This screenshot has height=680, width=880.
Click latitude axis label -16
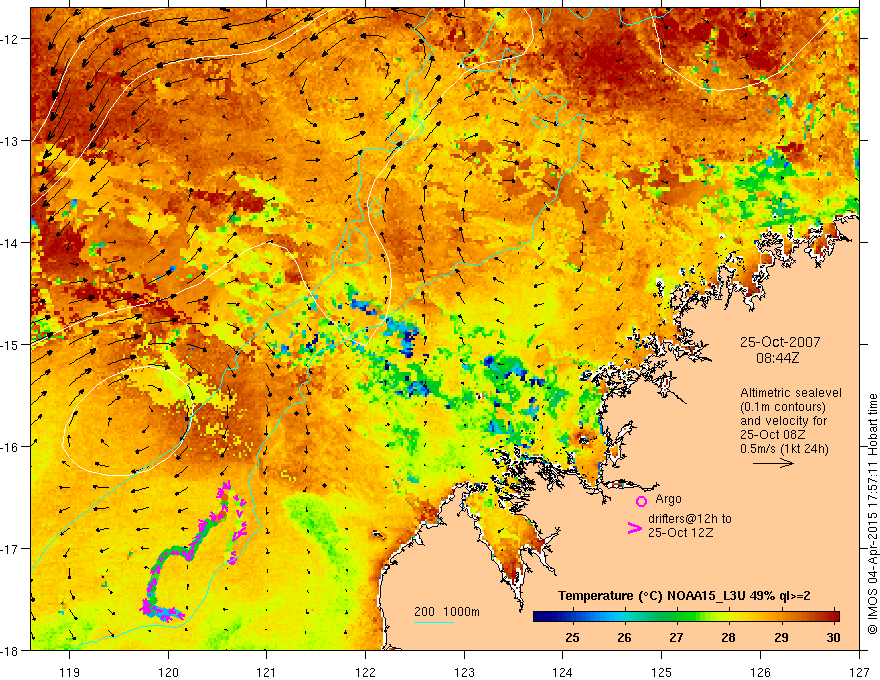pyautogui.click(x=11, y=447)
